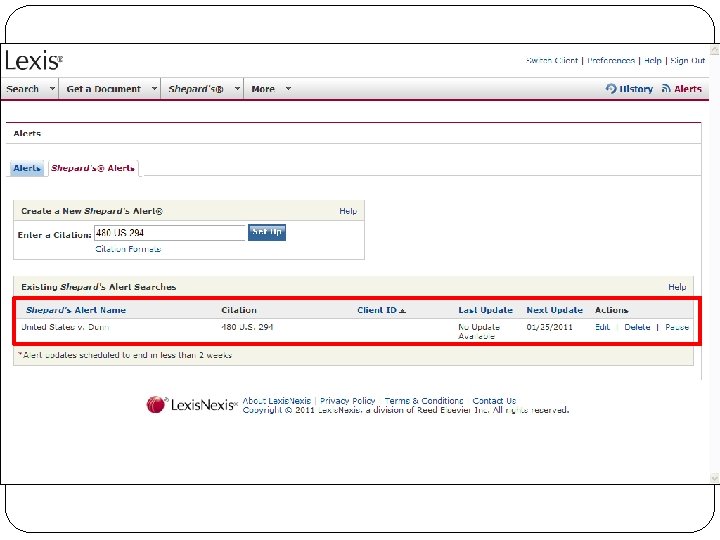Open About LexisNexis footer link

(276, 400)
